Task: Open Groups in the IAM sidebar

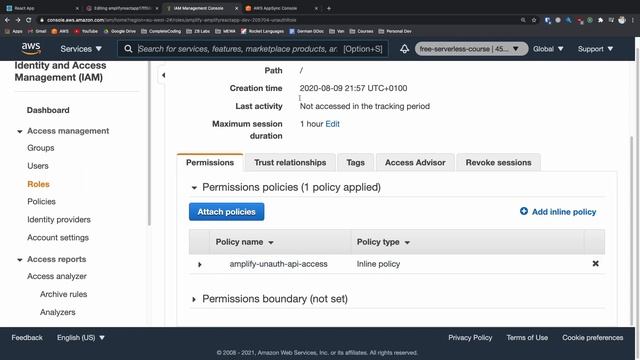Action: pyautogui.click(x=41, y=148)
